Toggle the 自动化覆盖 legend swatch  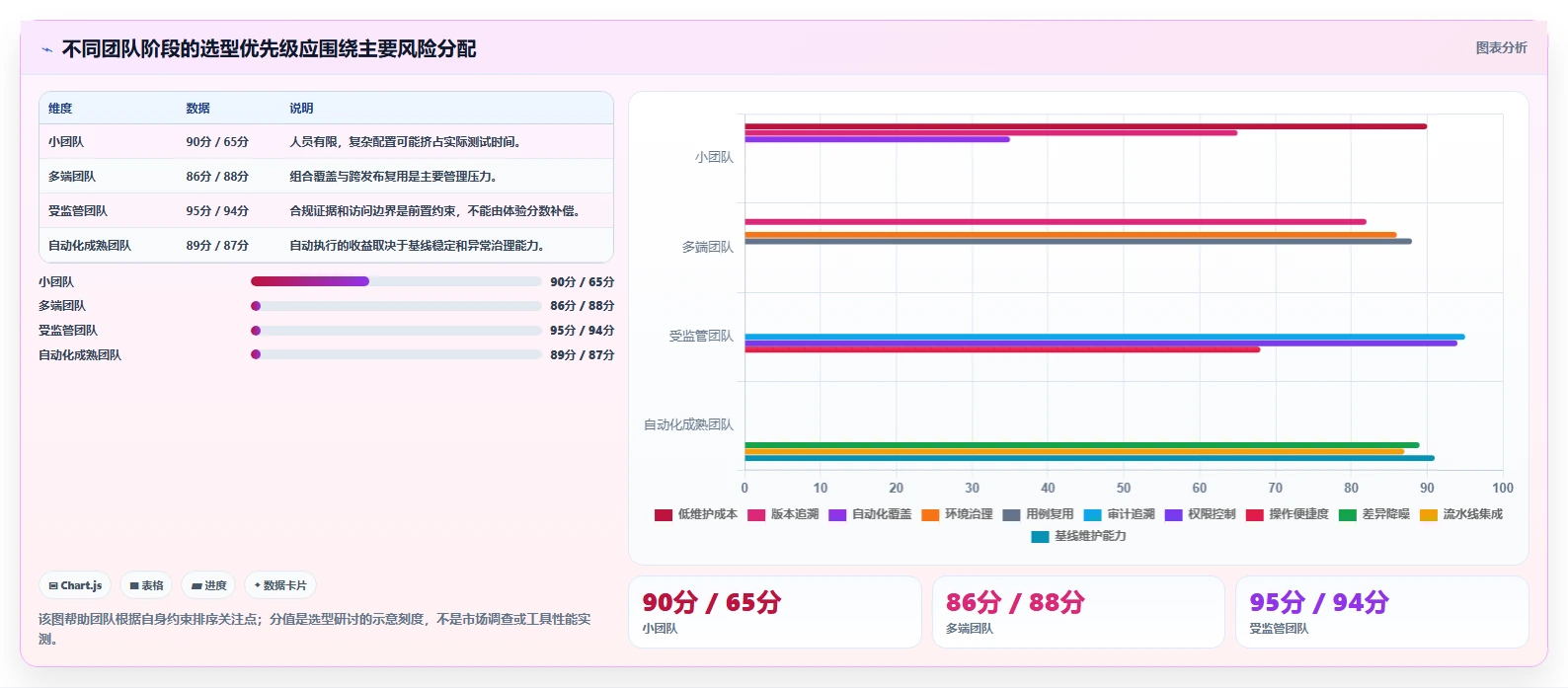pos(837,514)
